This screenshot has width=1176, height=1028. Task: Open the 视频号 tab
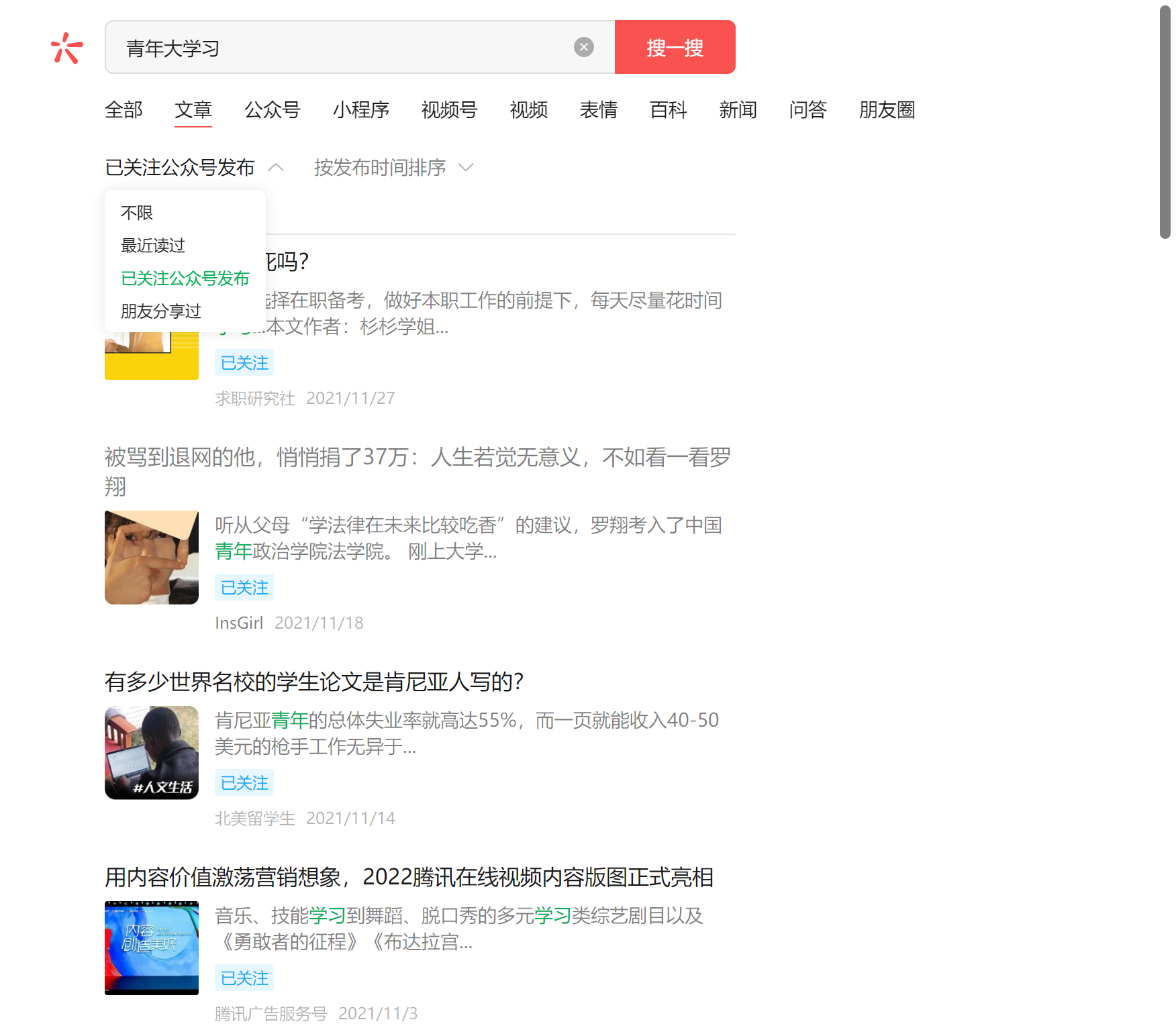pos(450,109)
